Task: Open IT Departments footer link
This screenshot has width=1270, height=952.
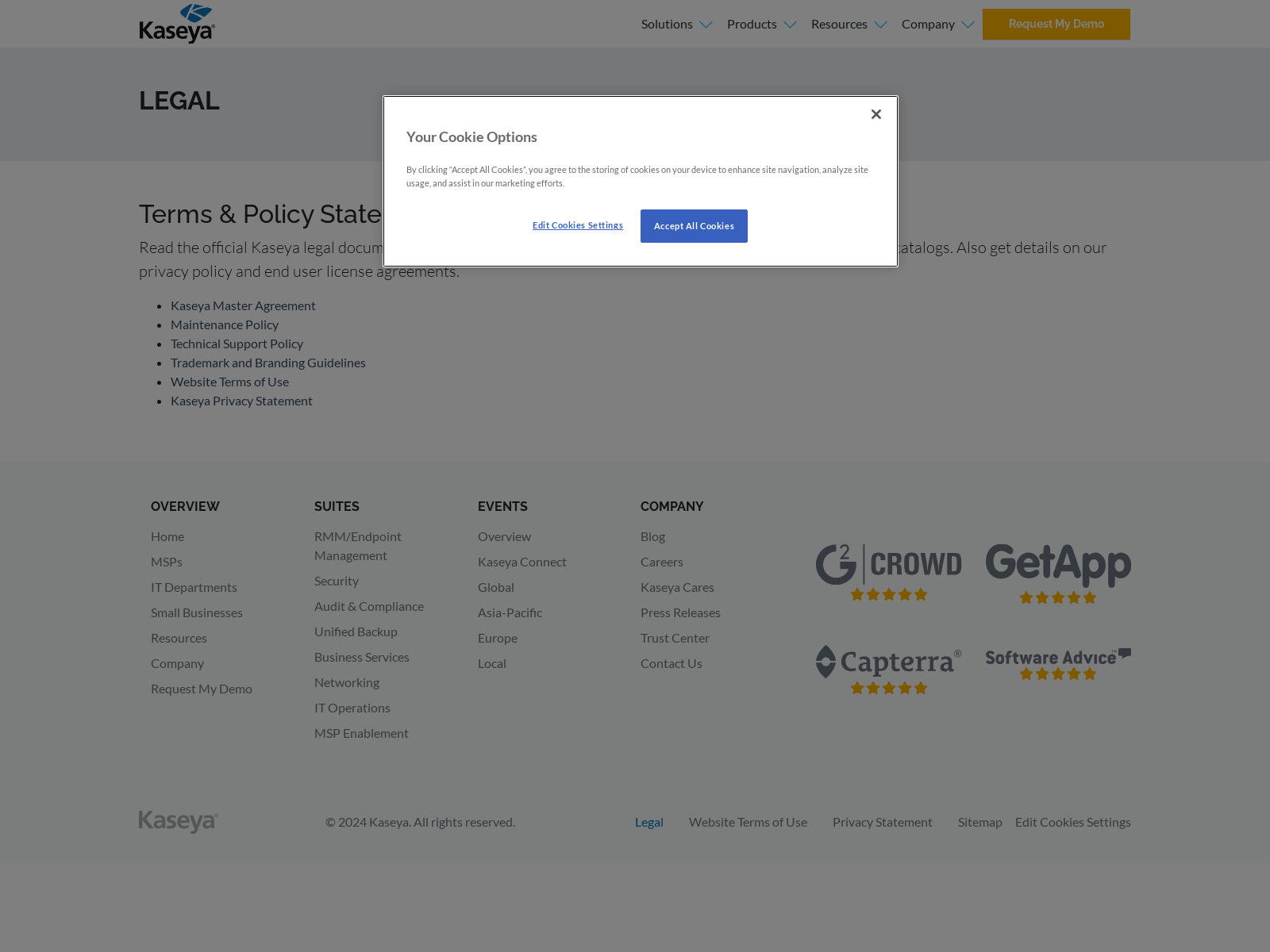Action: tap(194, 587)
